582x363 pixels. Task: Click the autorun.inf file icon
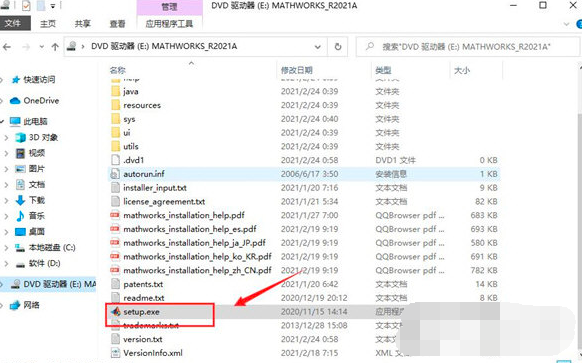(116, 174)
